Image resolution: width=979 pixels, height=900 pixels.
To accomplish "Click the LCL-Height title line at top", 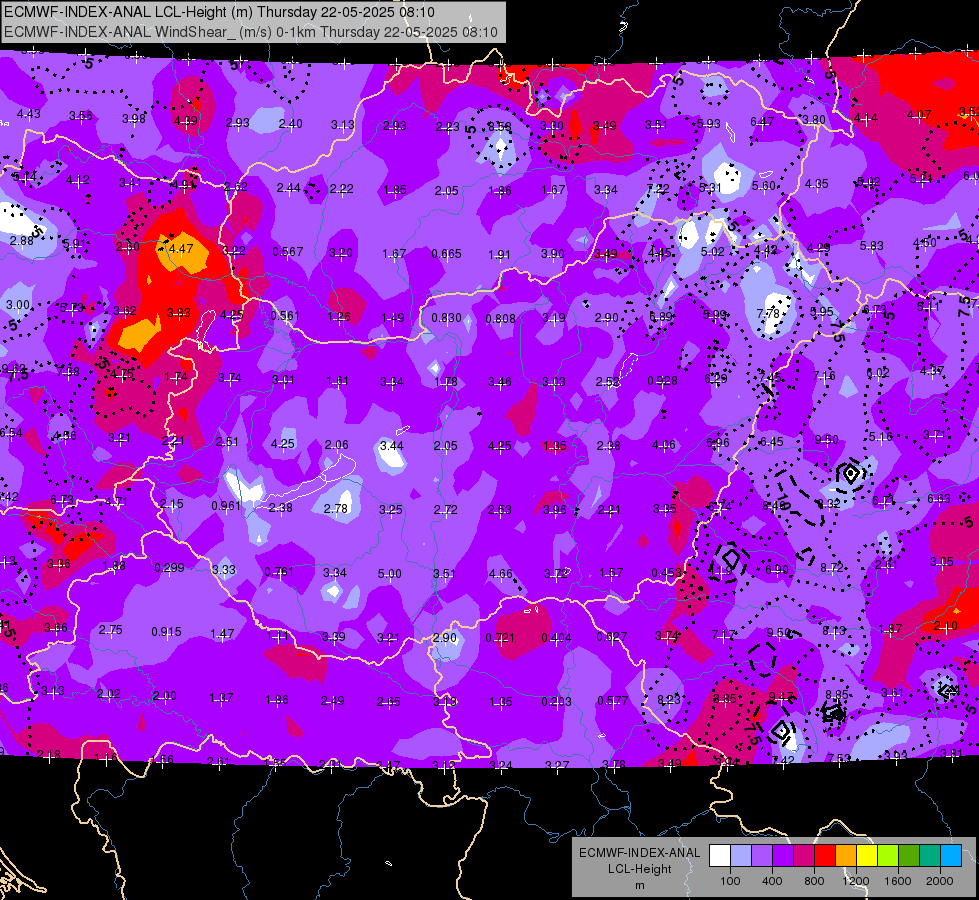I will point(219,12).
